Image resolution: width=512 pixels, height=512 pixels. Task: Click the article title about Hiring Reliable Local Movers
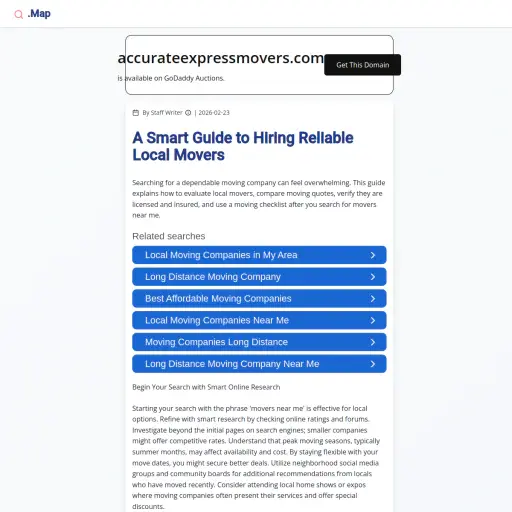click(x=243, y=146)
